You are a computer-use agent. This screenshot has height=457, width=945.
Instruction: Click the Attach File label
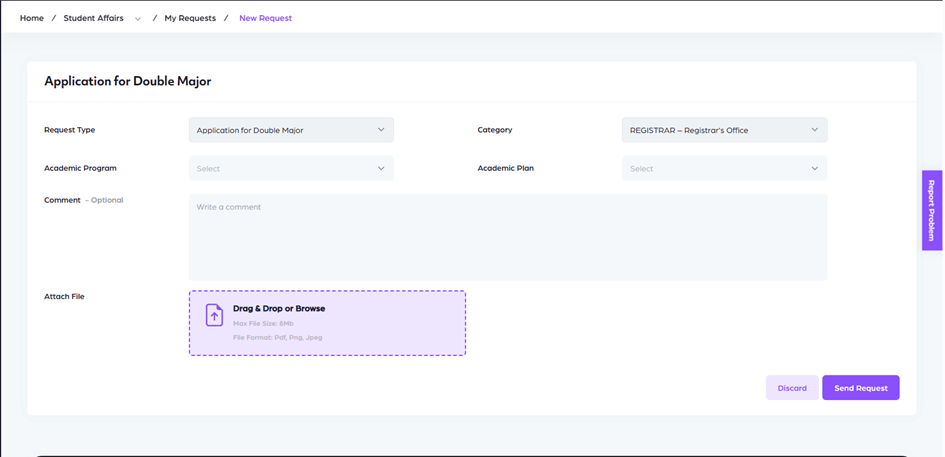(64, 297)
